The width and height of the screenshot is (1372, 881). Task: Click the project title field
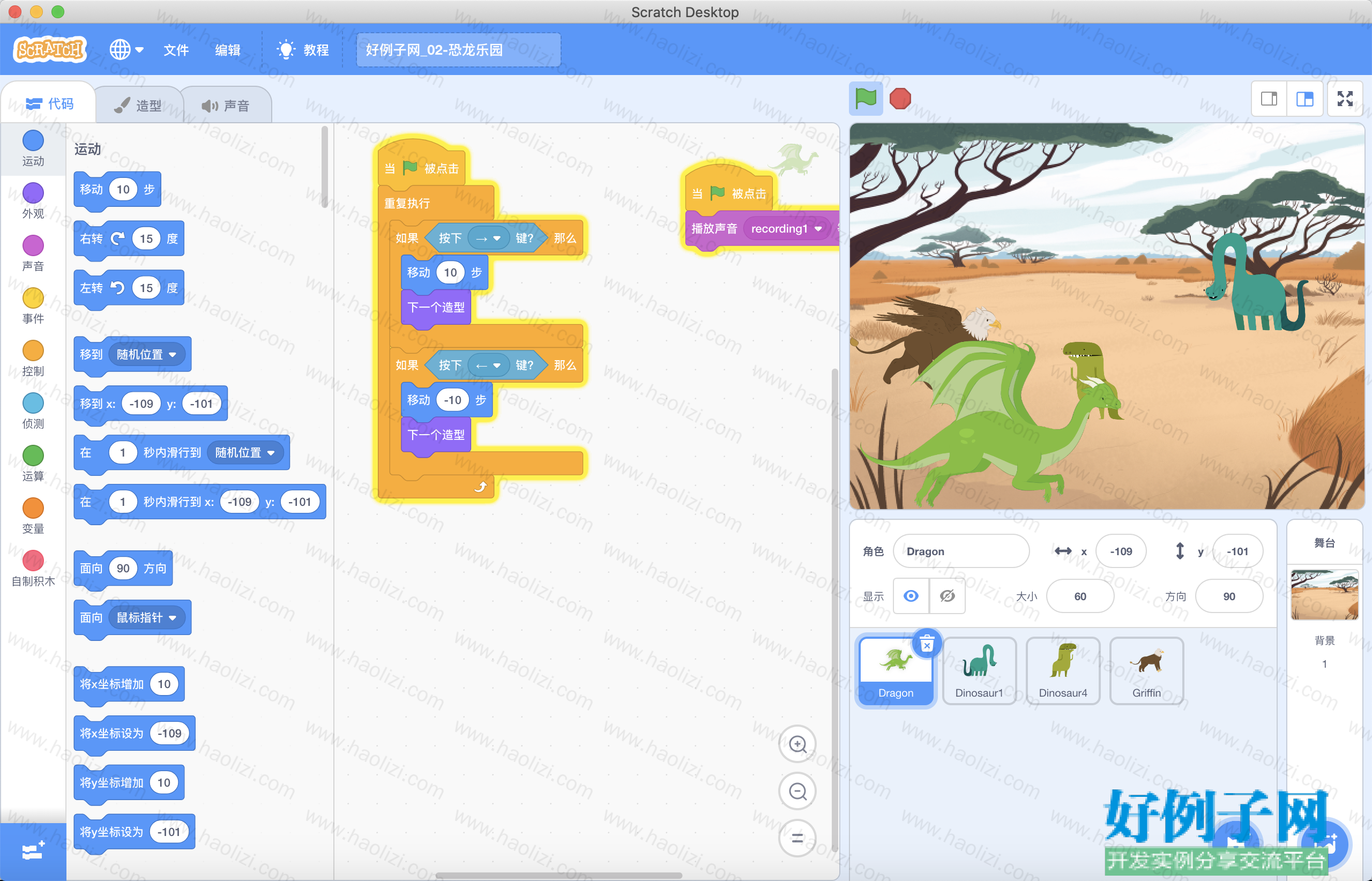[x=458, y=50]
